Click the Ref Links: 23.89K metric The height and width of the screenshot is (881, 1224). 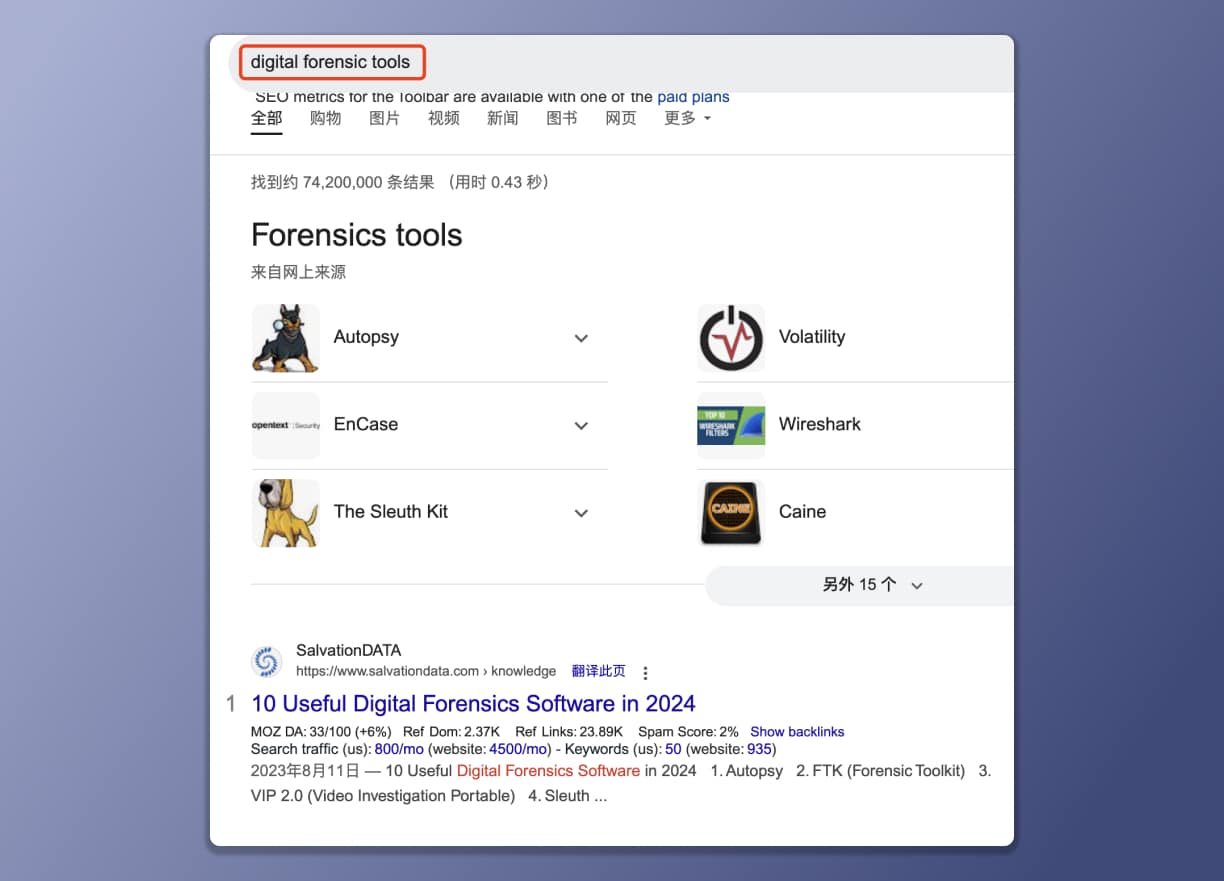569,732
